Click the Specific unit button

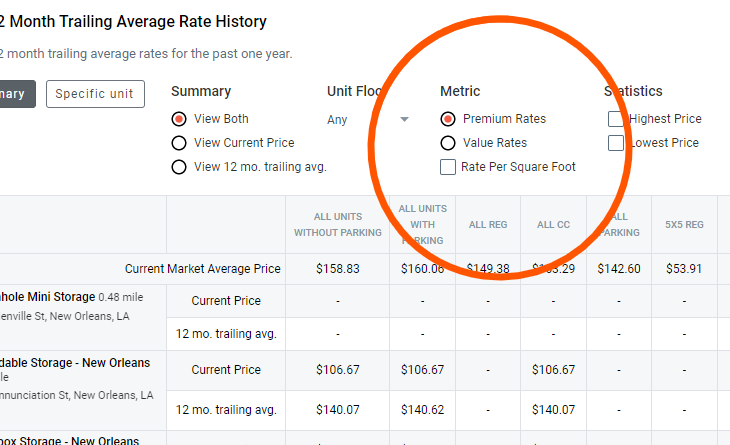point(95,94)
